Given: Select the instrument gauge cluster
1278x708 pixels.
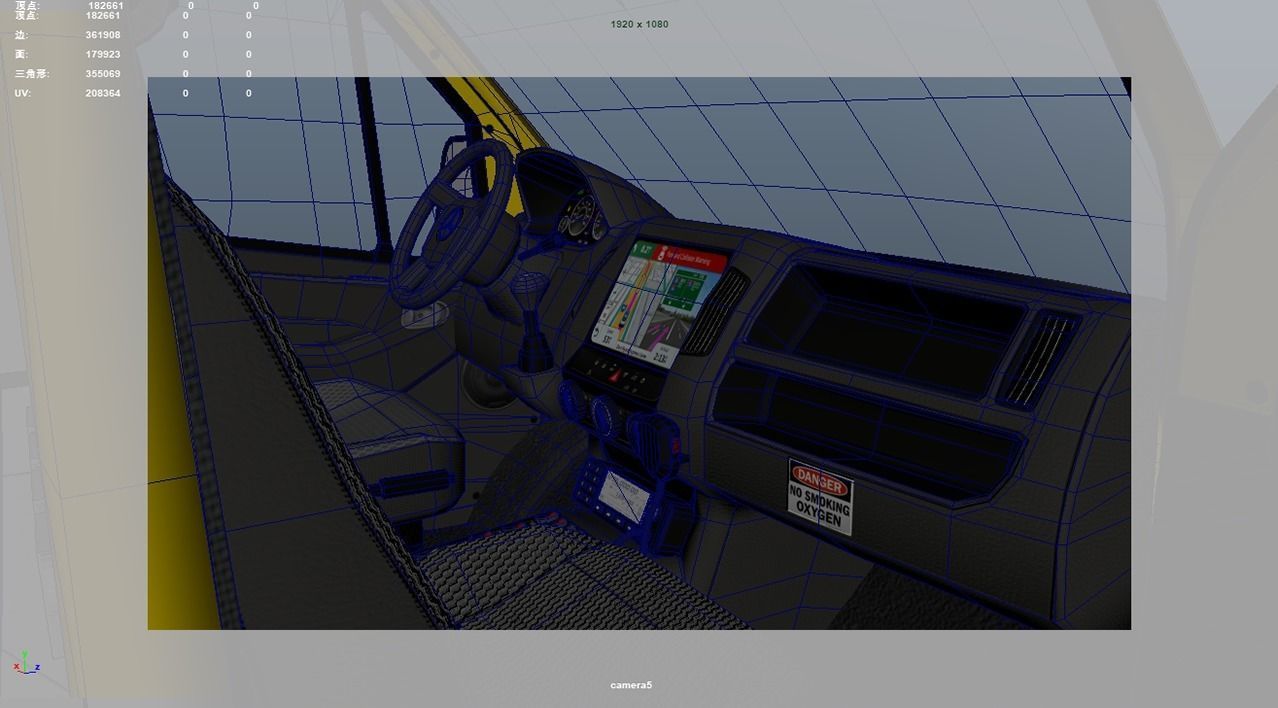Looking at the screenshot, I should point(583,217).
